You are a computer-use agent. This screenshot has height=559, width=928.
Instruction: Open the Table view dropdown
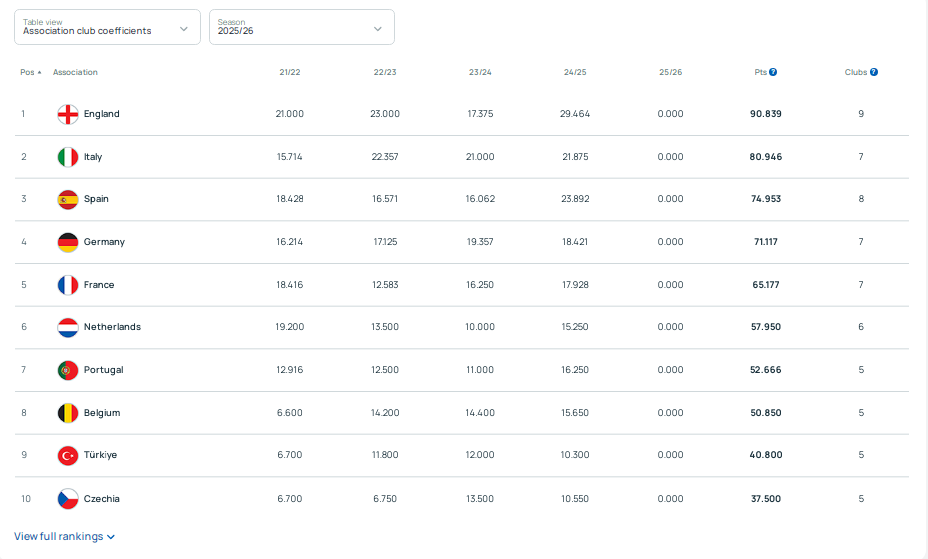(107, 27)
